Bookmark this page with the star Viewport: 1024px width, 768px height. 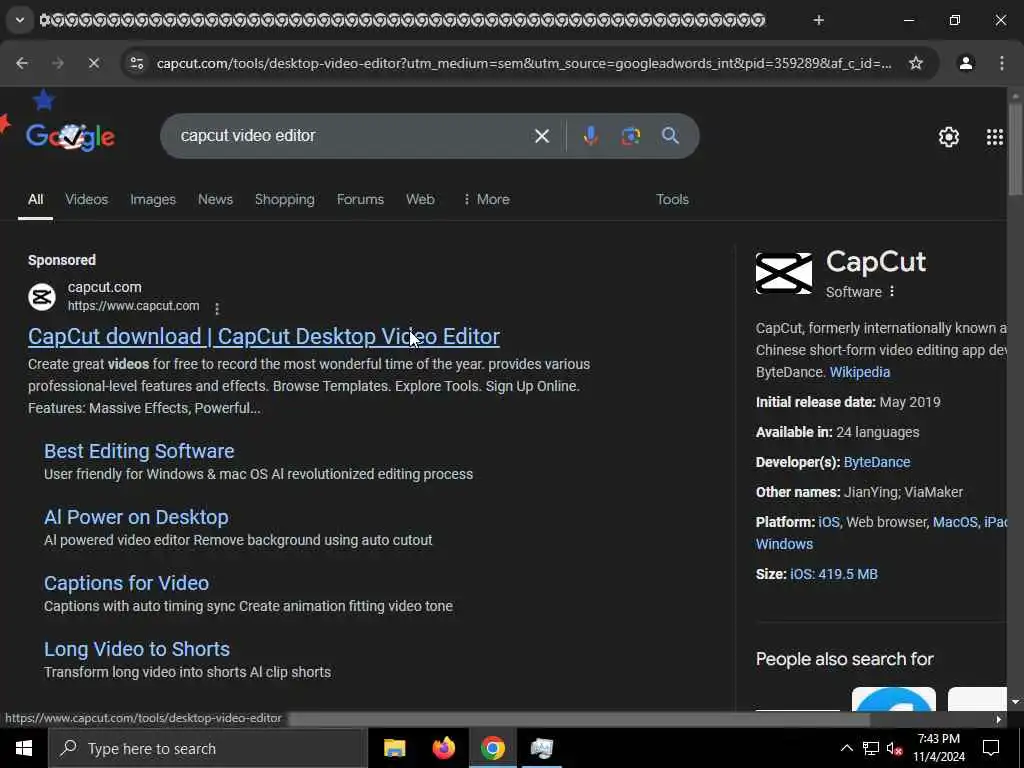pyautogui.click(x=916, y=63)
